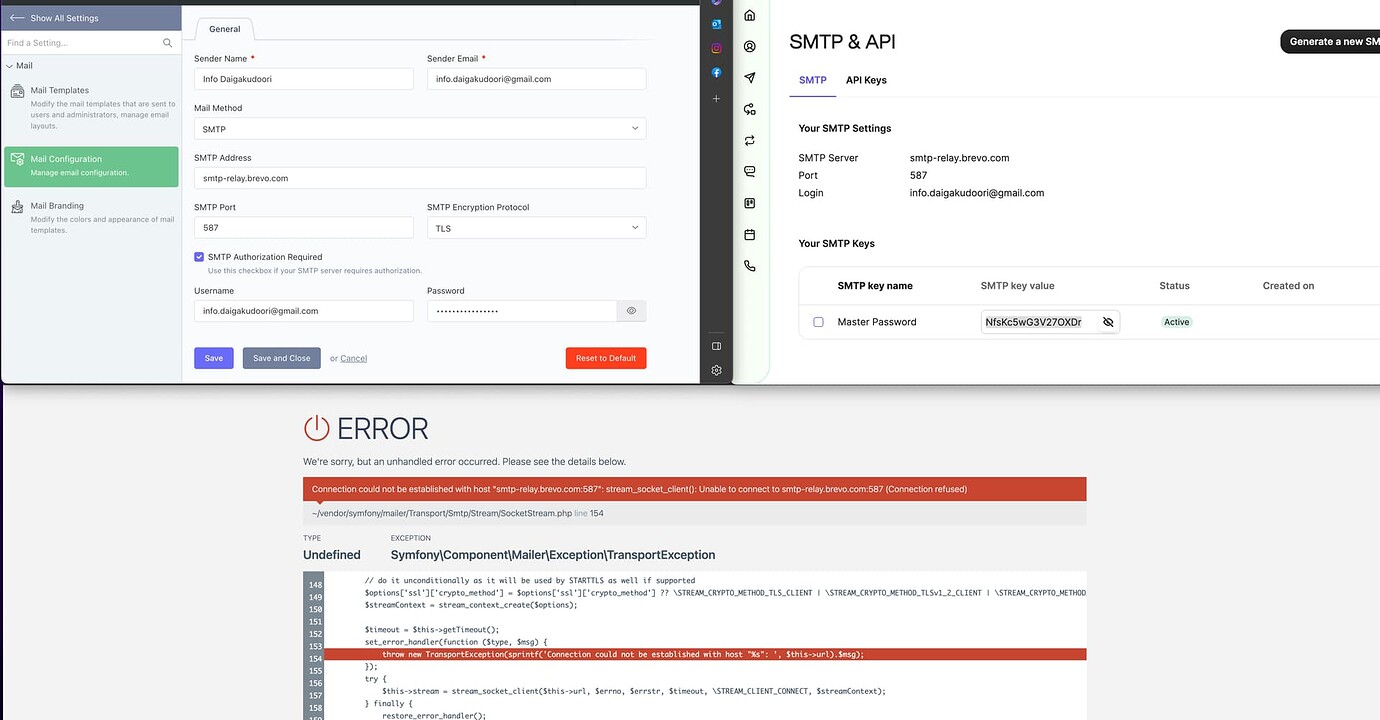Open browser sidebar settings gear
Image resolution: width=1380 pixels, height=720 pixels.
716,370
